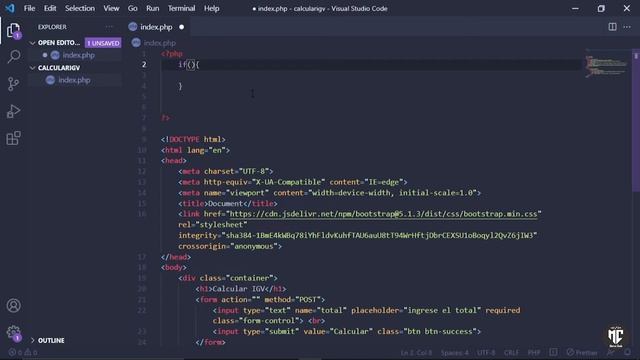Screen dimensions: 640x360
Task: Click the VS Code logo in title bar
Action: click(x=10, y=8)
